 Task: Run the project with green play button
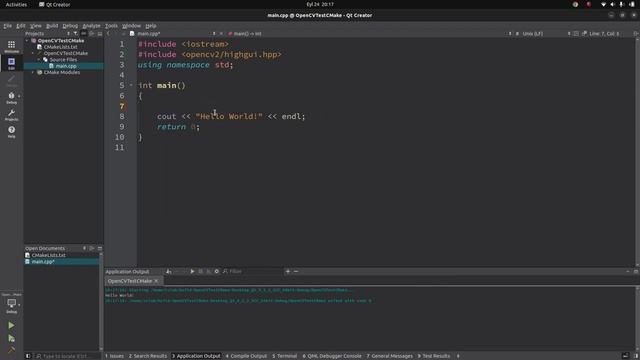tap(11, 325)
